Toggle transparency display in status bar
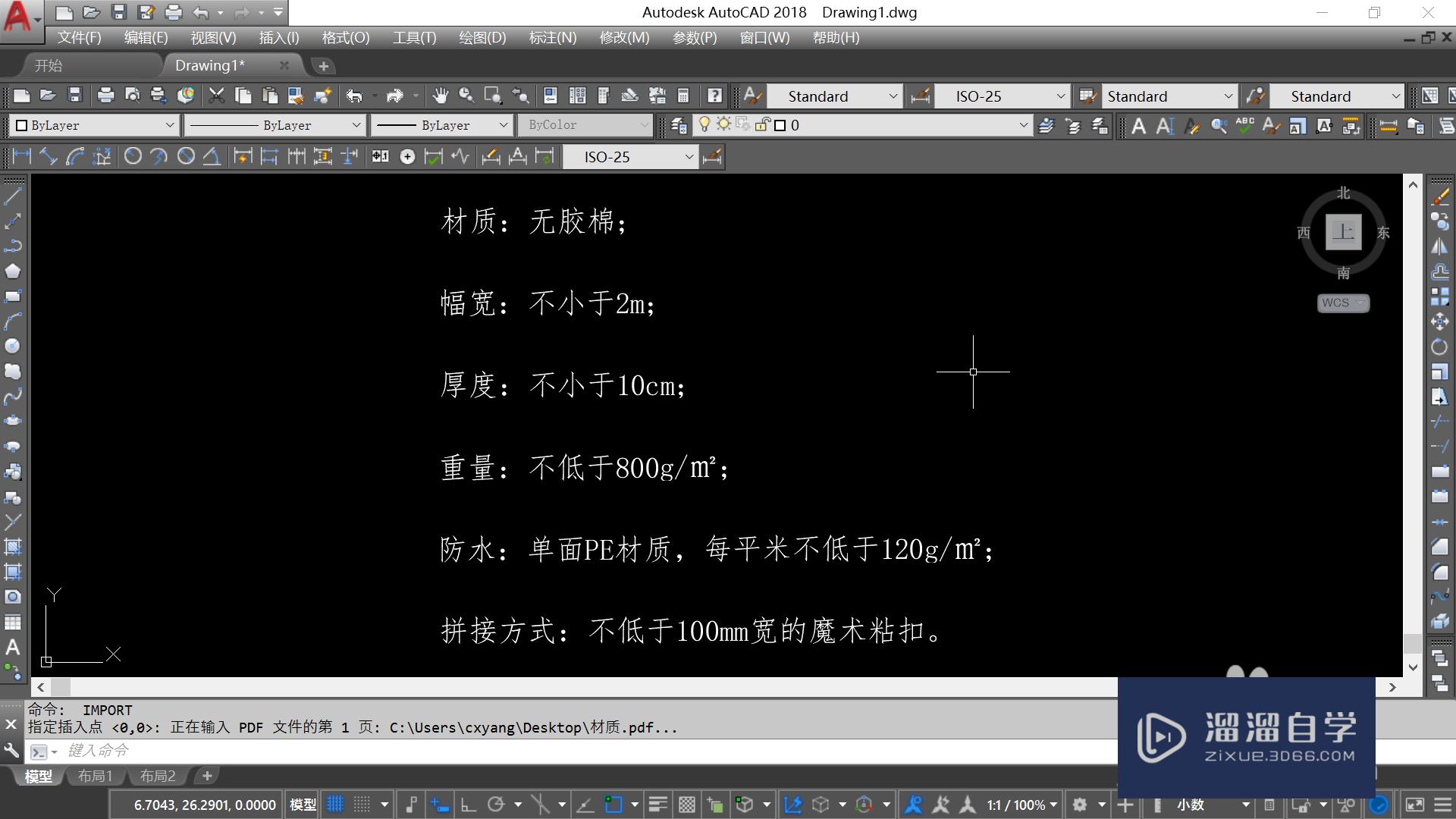Image resolution: width=1456 pixels, height=819 pixels. coord(686,805)
